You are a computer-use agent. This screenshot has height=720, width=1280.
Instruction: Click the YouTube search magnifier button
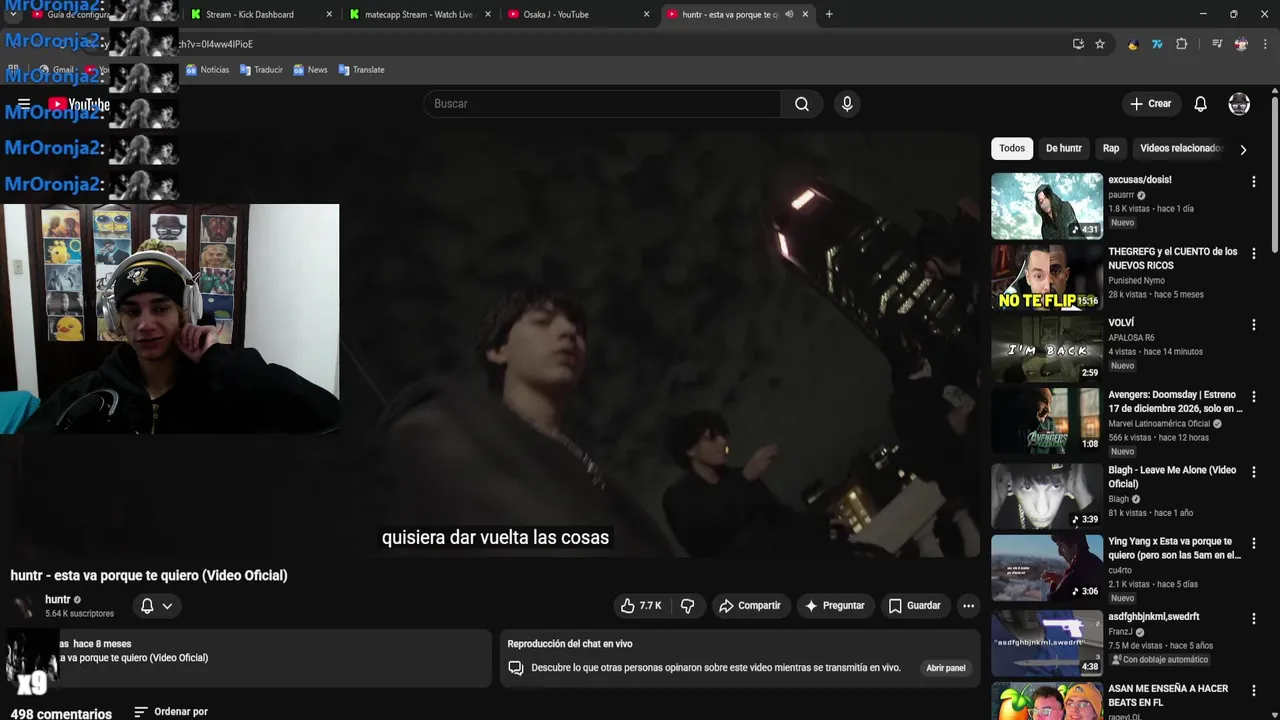coord(801,104)
